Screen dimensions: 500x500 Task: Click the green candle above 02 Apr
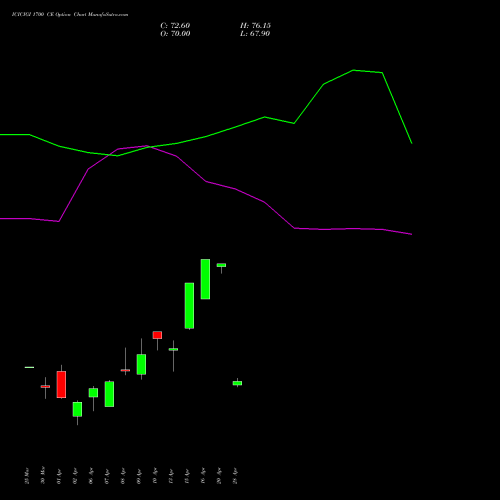(x=77, y=409)
